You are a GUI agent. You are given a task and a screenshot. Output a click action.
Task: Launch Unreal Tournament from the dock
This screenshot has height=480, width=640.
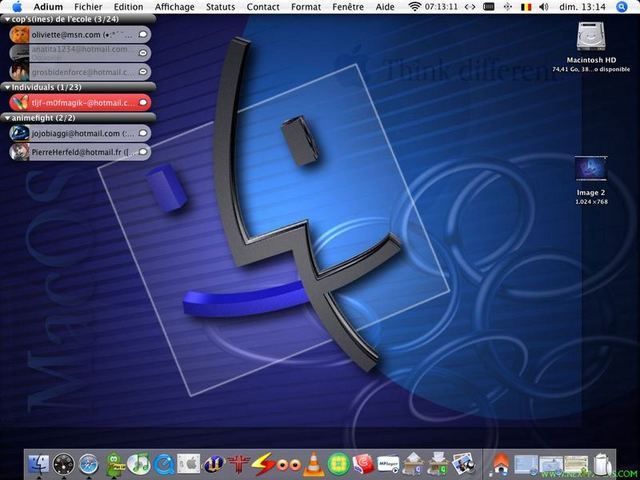214,464
